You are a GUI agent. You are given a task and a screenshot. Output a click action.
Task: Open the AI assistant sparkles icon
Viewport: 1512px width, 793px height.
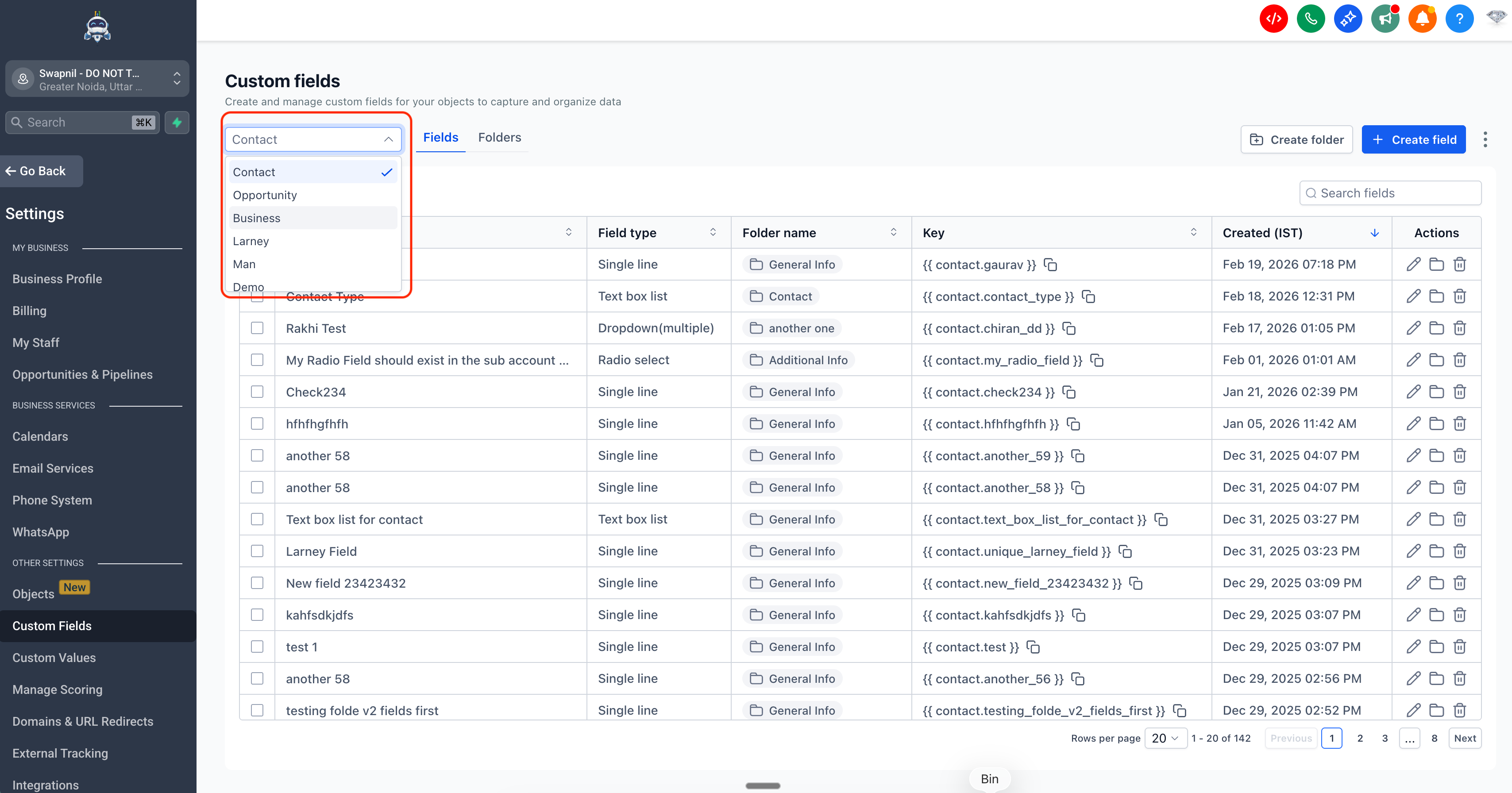(x=1348, y=18)
